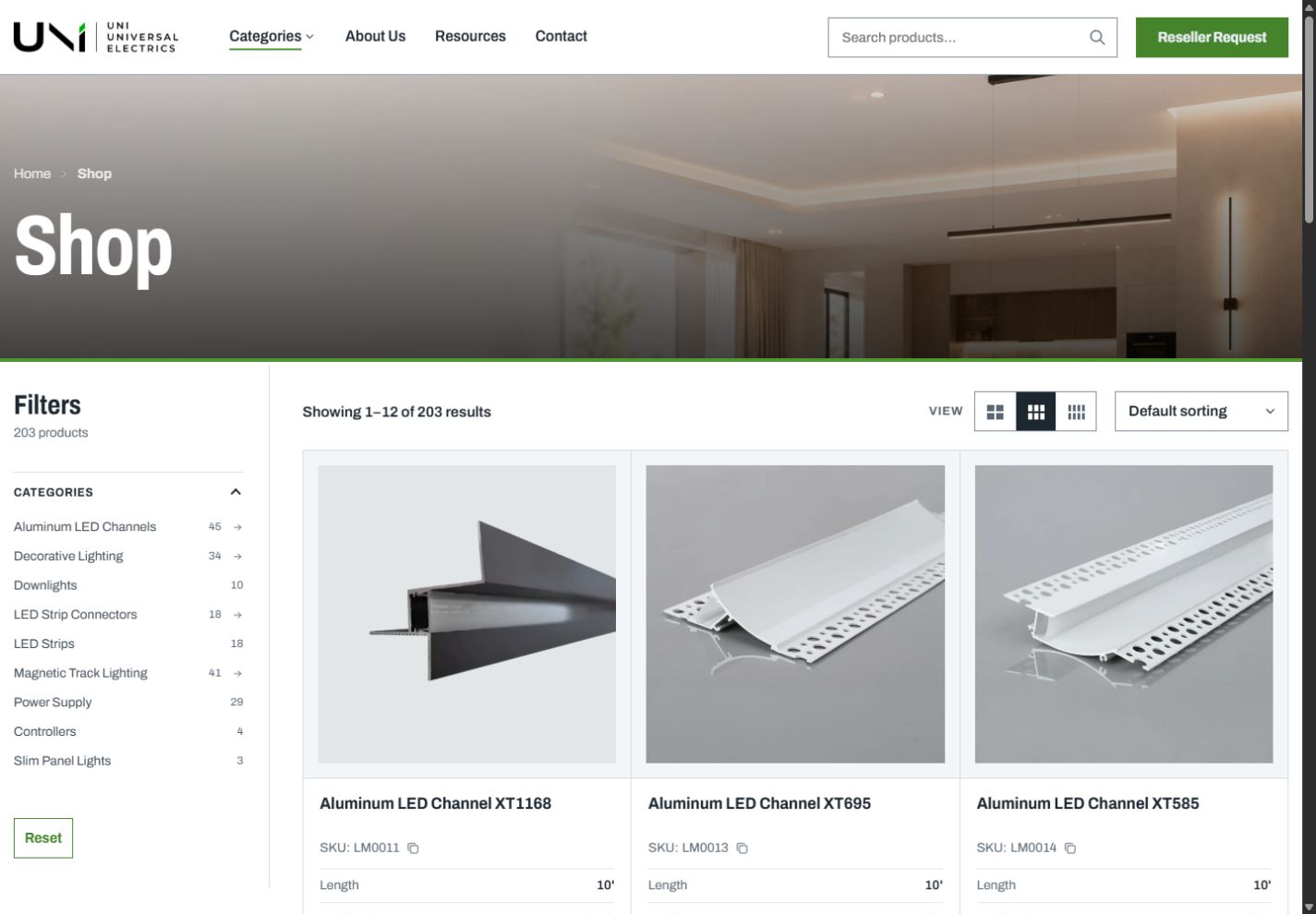Copy SKU LM0011 with copy icon
The width and height of the screenshot is (1316, 914).
coord(414,848)
